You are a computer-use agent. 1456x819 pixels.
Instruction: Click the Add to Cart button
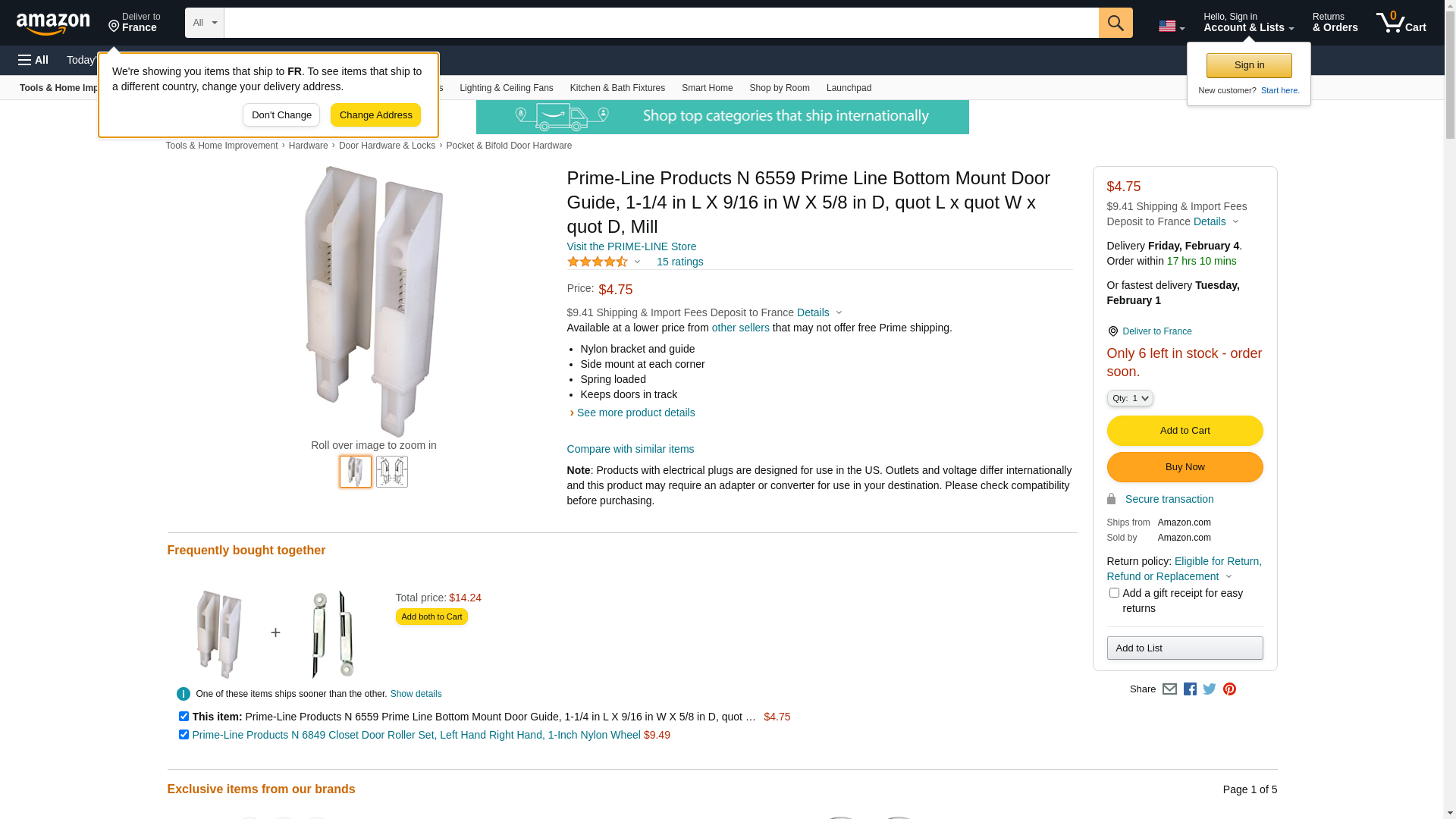click(1185, 431)
